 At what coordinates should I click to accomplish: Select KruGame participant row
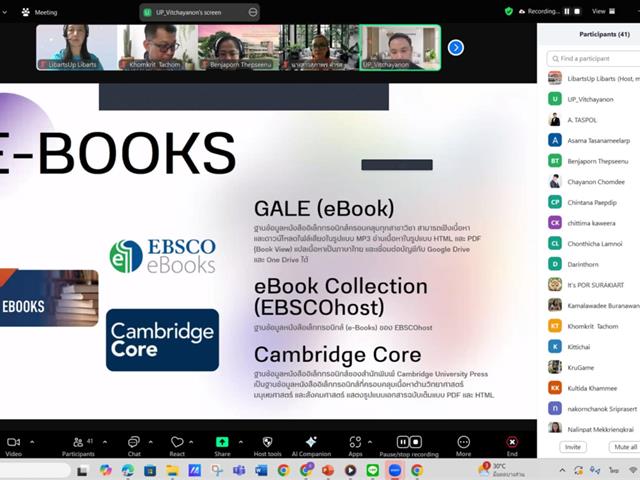pos(594,367)
